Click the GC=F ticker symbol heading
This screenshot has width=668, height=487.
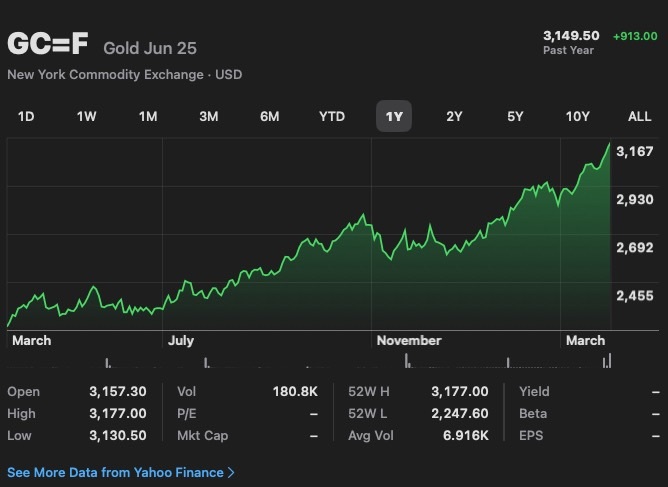point(48,45)
